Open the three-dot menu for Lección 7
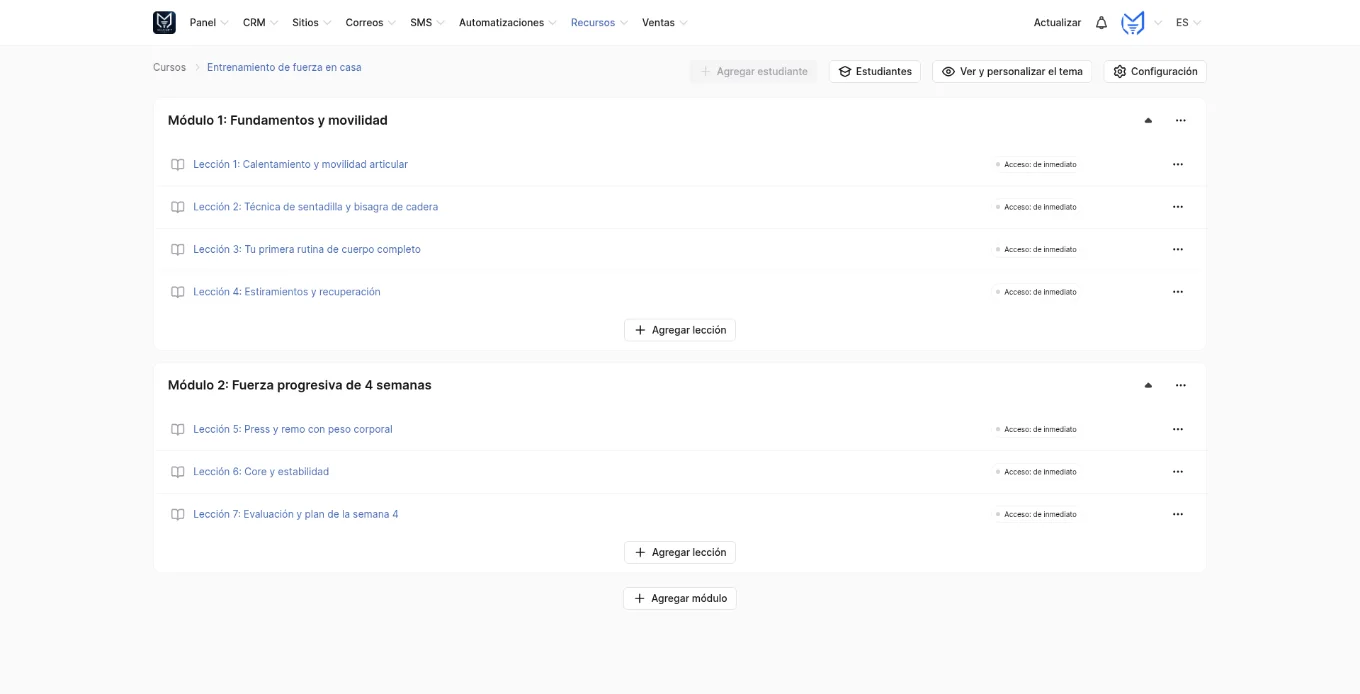Screen dimensions: 1360x694 (x=1178, y=514)
